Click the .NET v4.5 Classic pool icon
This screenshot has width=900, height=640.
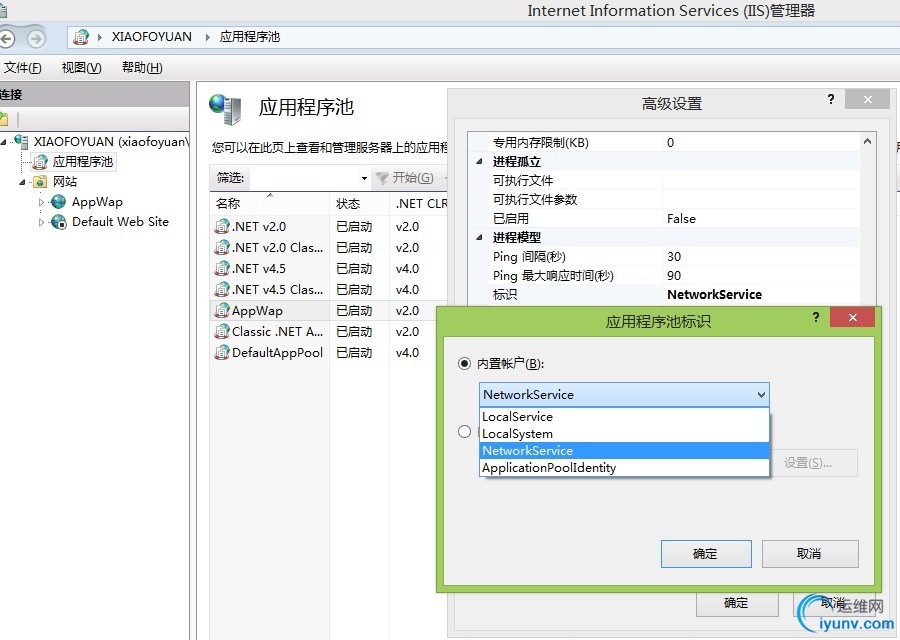point(222,289)
